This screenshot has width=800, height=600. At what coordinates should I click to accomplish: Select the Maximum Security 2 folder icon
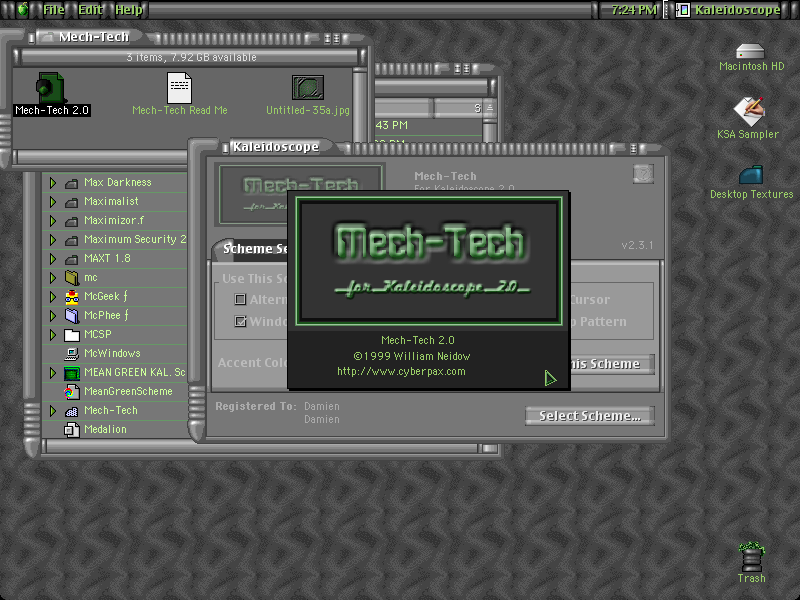[x=72, y=240]
